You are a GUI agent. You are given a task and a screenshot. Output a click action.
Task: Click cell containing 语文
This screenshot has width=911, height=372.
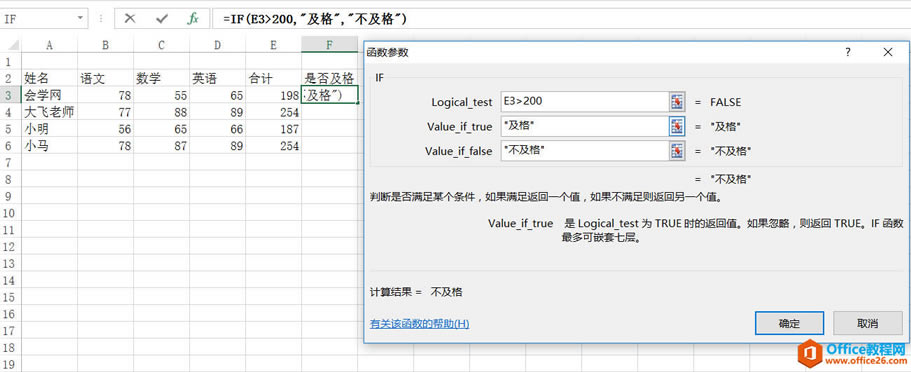tap(105, 78)
